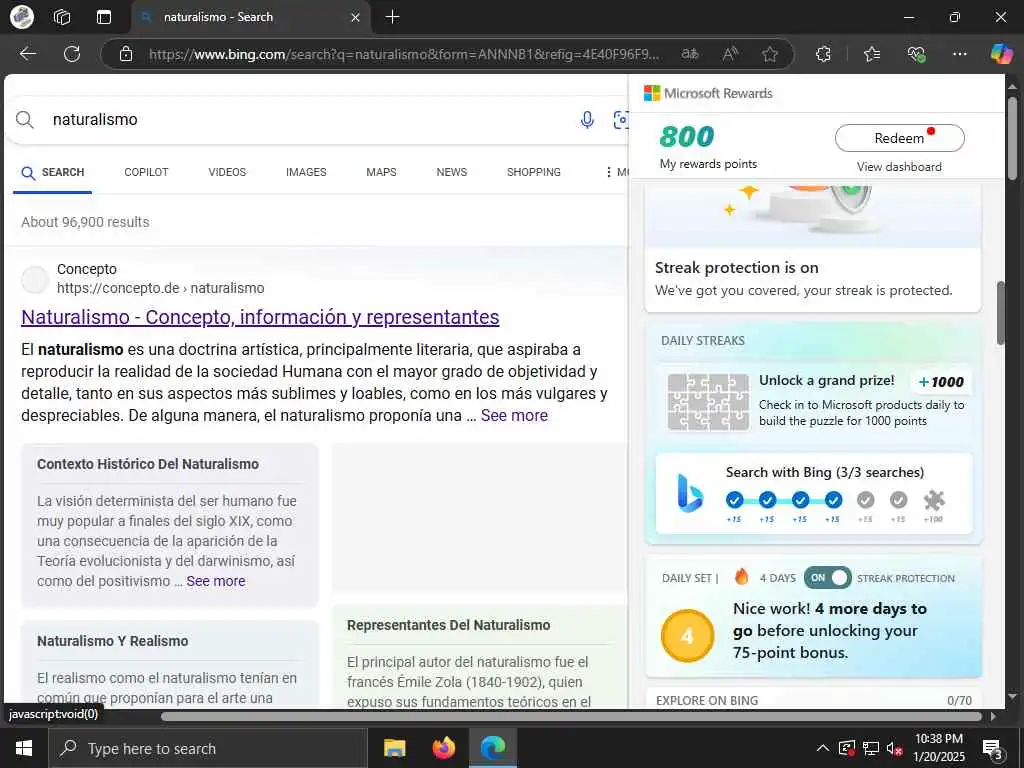Switch to the VIDEOS tab
This screenshot has height=768, width=1024.
[227, 172]
